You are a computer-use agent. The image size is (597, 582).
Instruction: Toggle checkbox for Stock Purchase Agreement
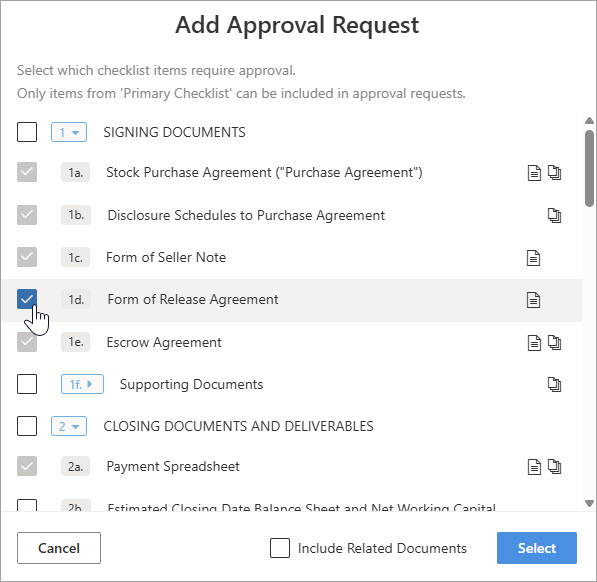click(27, 172)
